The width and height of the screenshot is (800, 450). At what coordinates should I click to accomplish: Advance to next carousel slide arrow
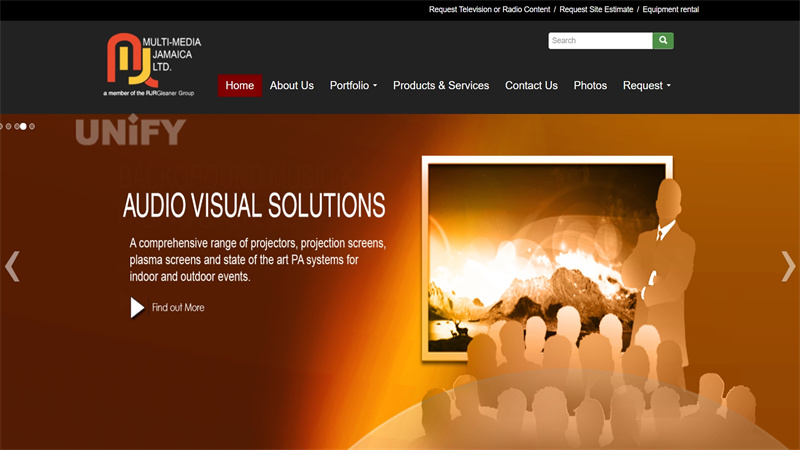(788, 266)
